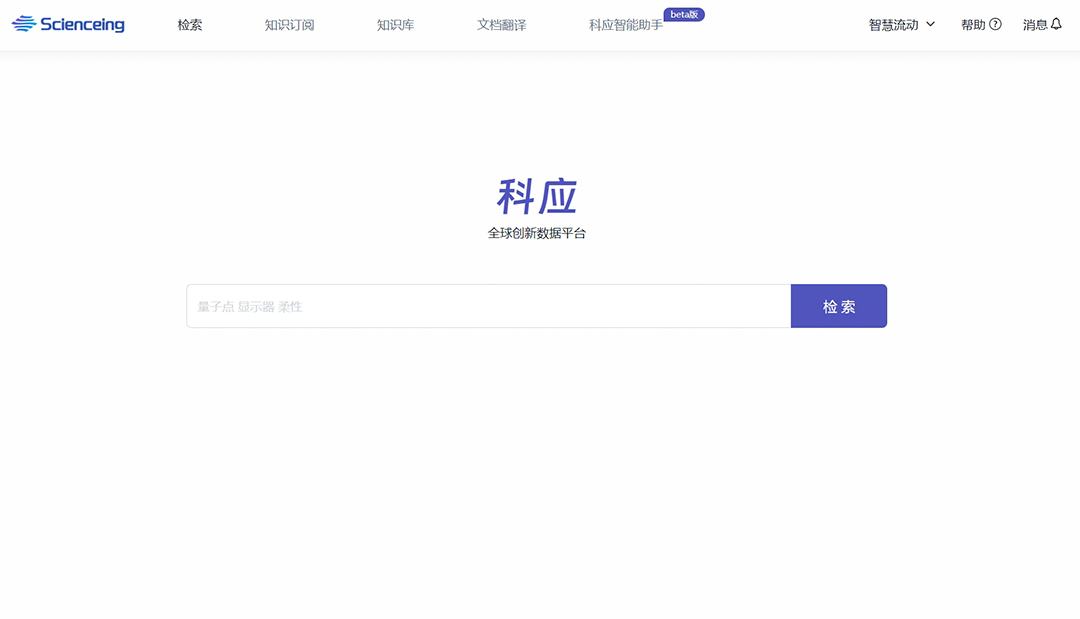Click the Scienceing wave logo icon
The image size is (1080, 619).
point(23,24)
